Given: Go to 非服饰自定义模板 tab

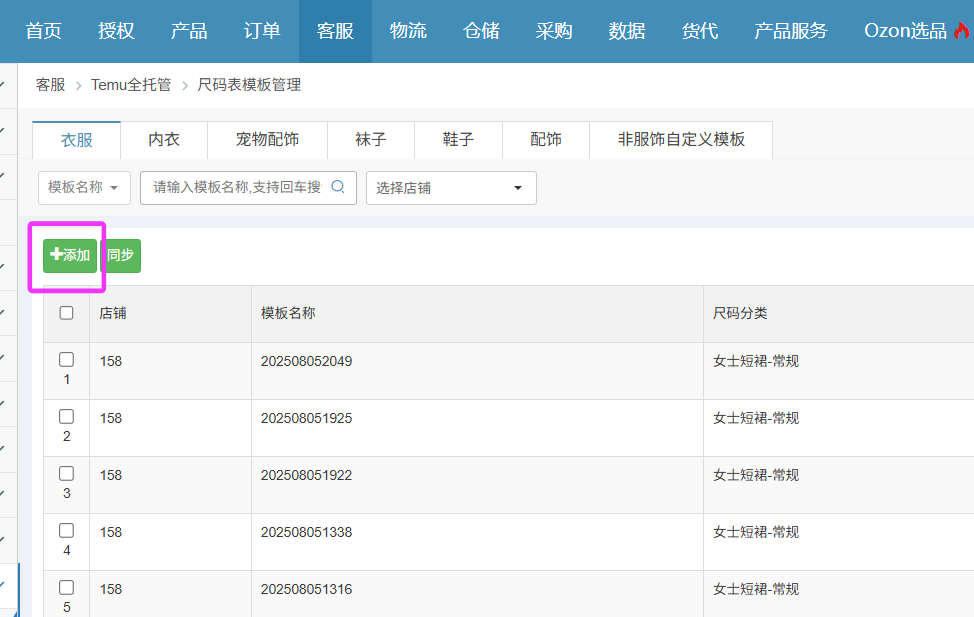Looking at the screenshot, I should pos(681,140).
